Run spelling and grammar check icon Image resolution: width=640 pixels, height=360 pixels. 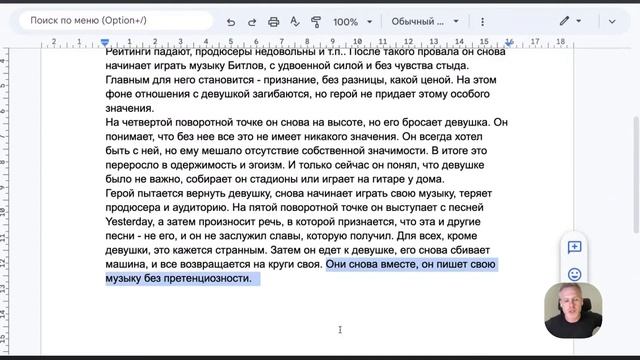pos(295,22)
